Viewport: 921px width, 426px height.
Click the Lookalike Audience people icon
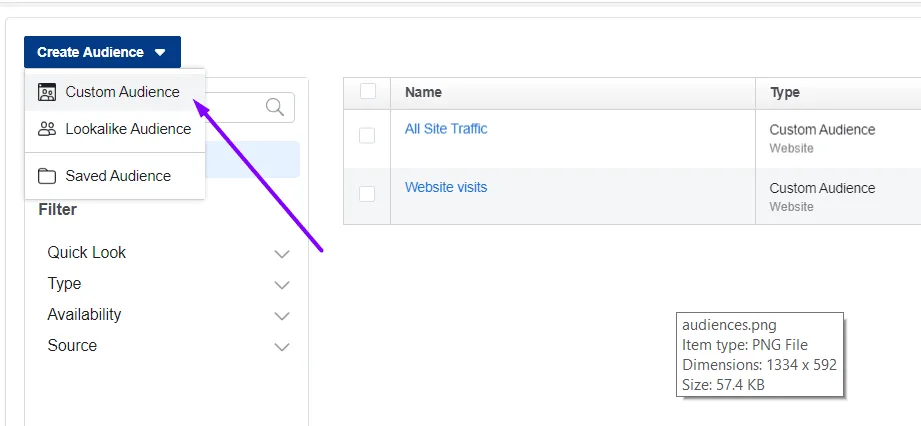(x=46, y=129)
